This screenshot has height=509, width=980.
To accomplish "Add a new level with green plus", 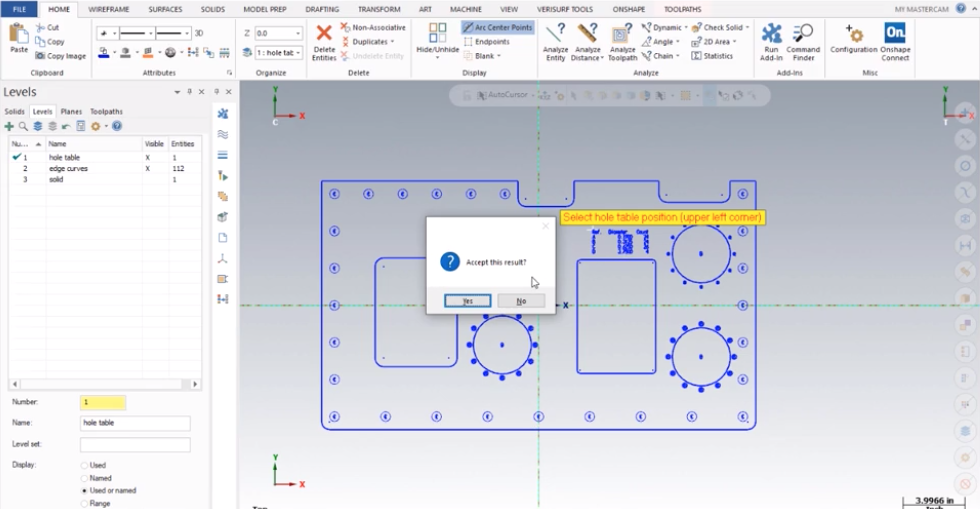I will pyautogui.click(x=9, y=126).
